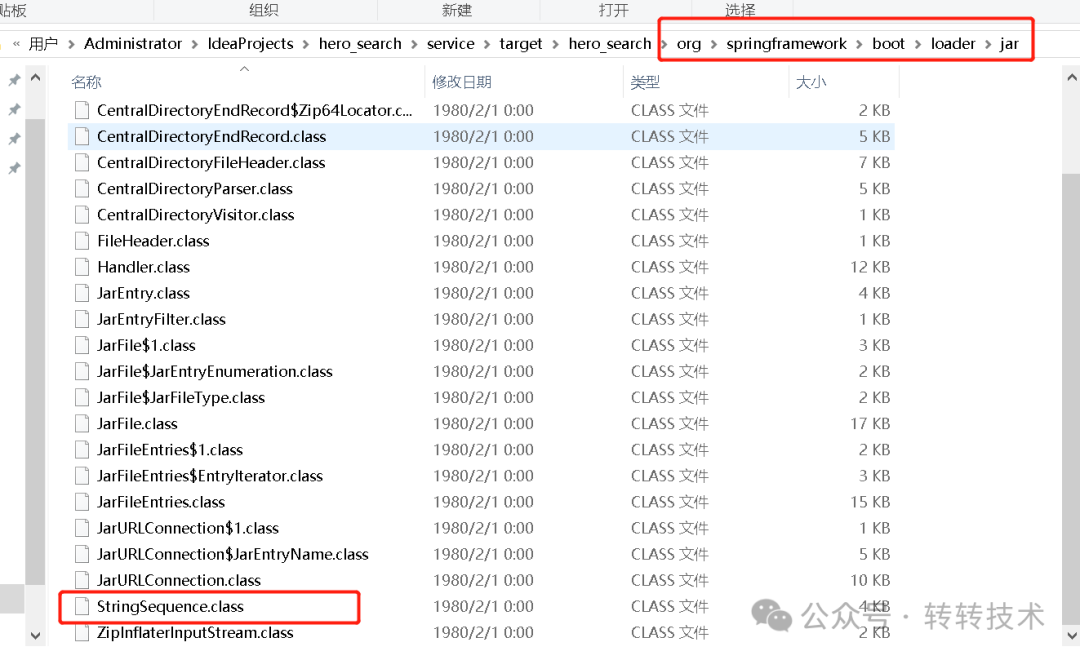Expand the chevron after boot in the address bar
The image size is (1080, 660).
click(x=917, y=45)
